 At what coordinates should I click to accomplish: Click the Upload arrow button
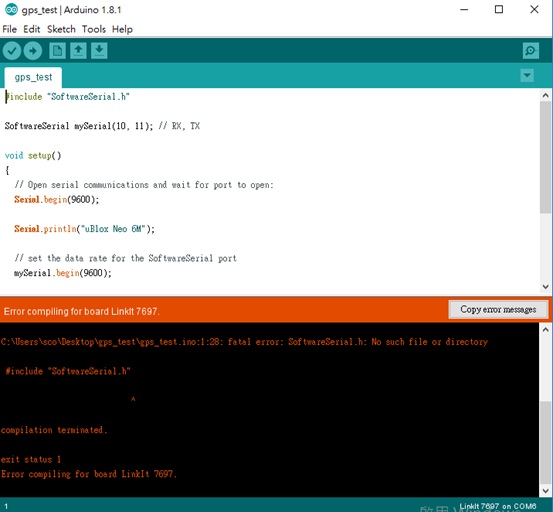[33, 51]
